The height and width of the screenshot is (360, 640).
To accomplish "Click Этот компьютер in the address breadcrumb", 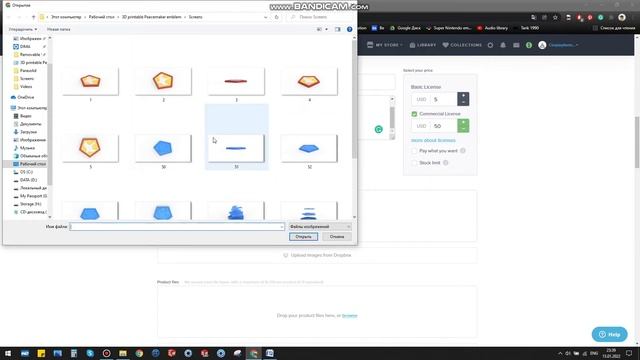I will click(x=66, y=17).
